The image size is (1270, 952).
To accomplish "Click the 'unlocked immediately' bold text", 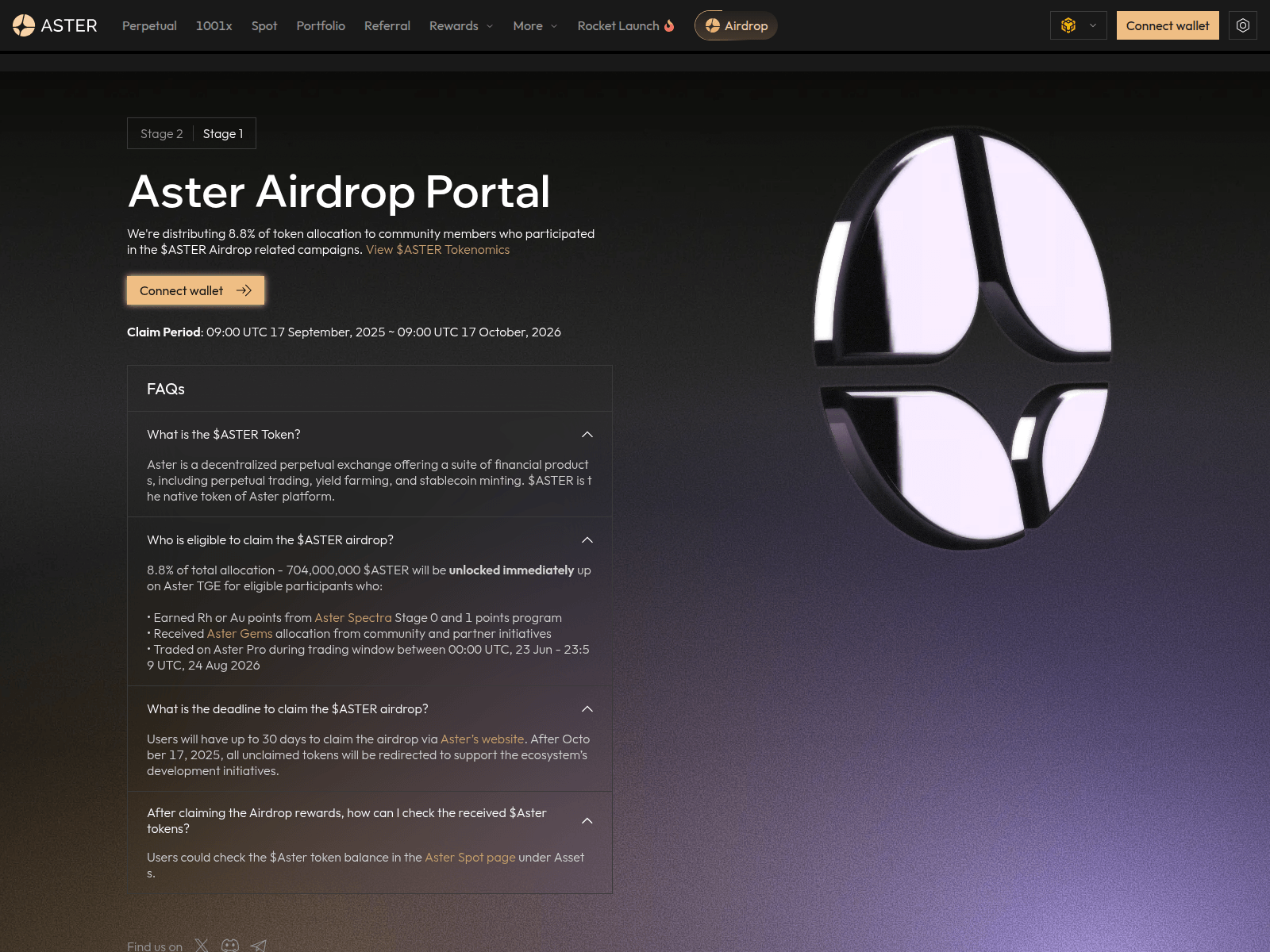I will pos(511,570).
